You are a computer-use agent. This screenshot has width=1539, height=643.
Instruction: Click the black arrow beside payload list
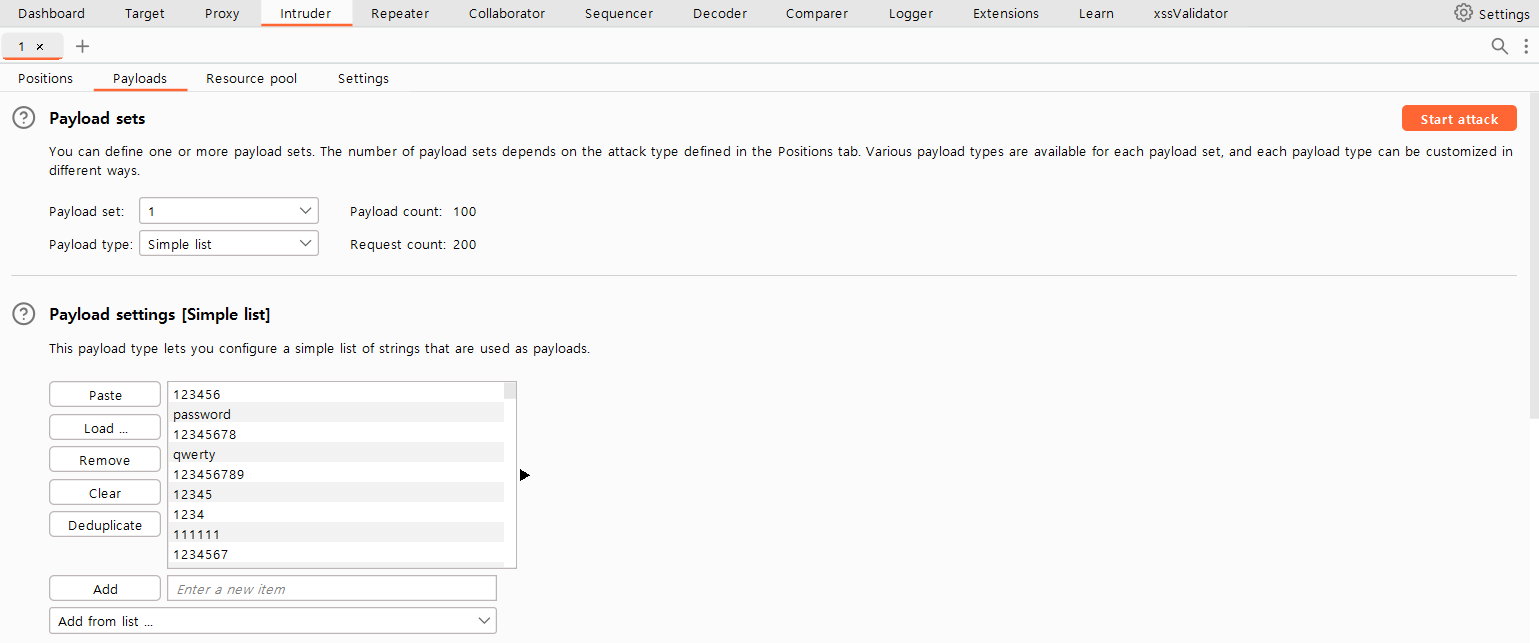point(525,475)
